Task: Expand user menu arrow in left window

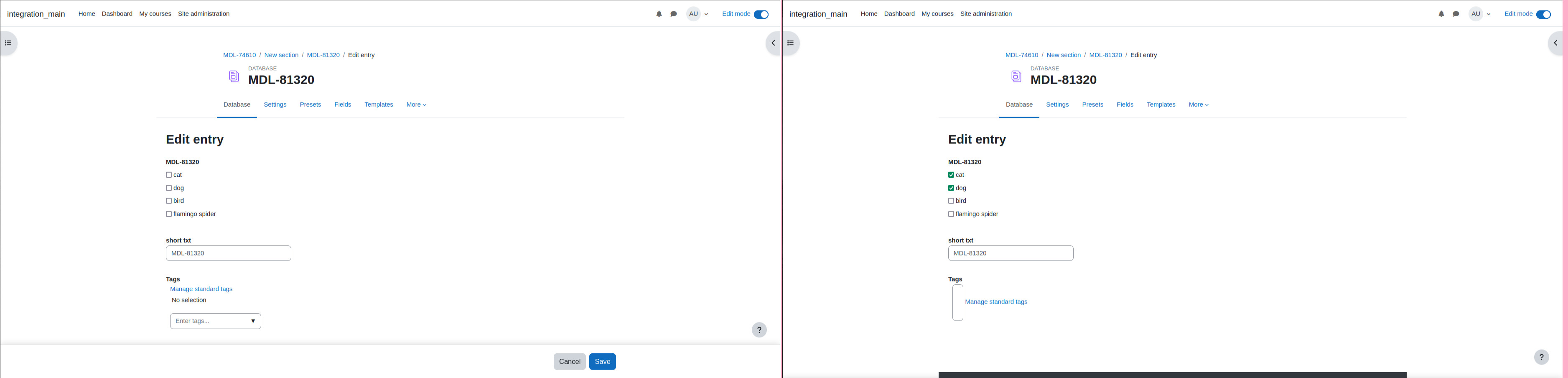Action: coord(706,15)
